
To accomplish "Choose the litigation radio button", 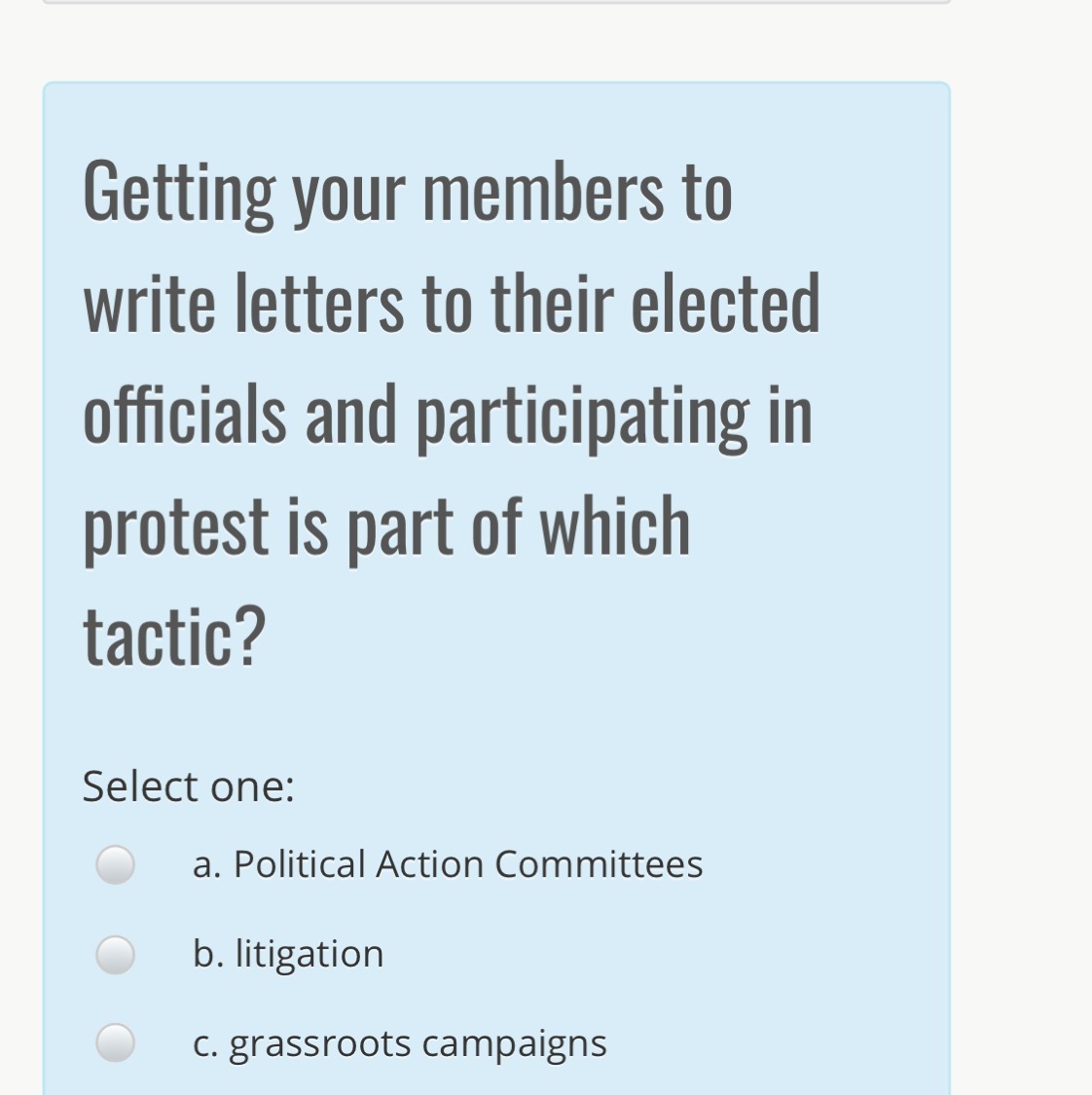I will [115, 954].
